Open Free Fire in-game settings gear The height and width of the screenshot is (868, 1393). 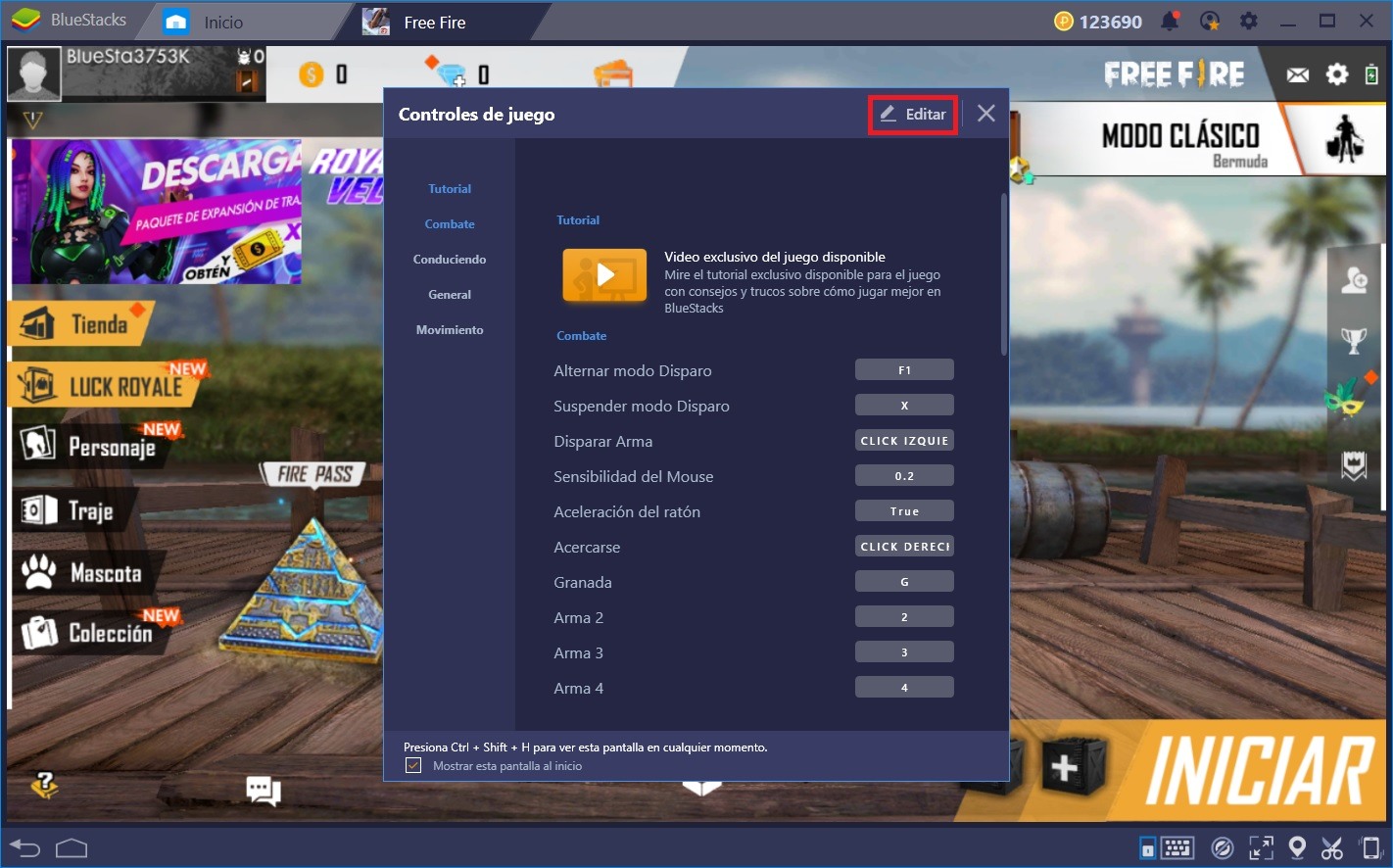(x=1337, y=74)
